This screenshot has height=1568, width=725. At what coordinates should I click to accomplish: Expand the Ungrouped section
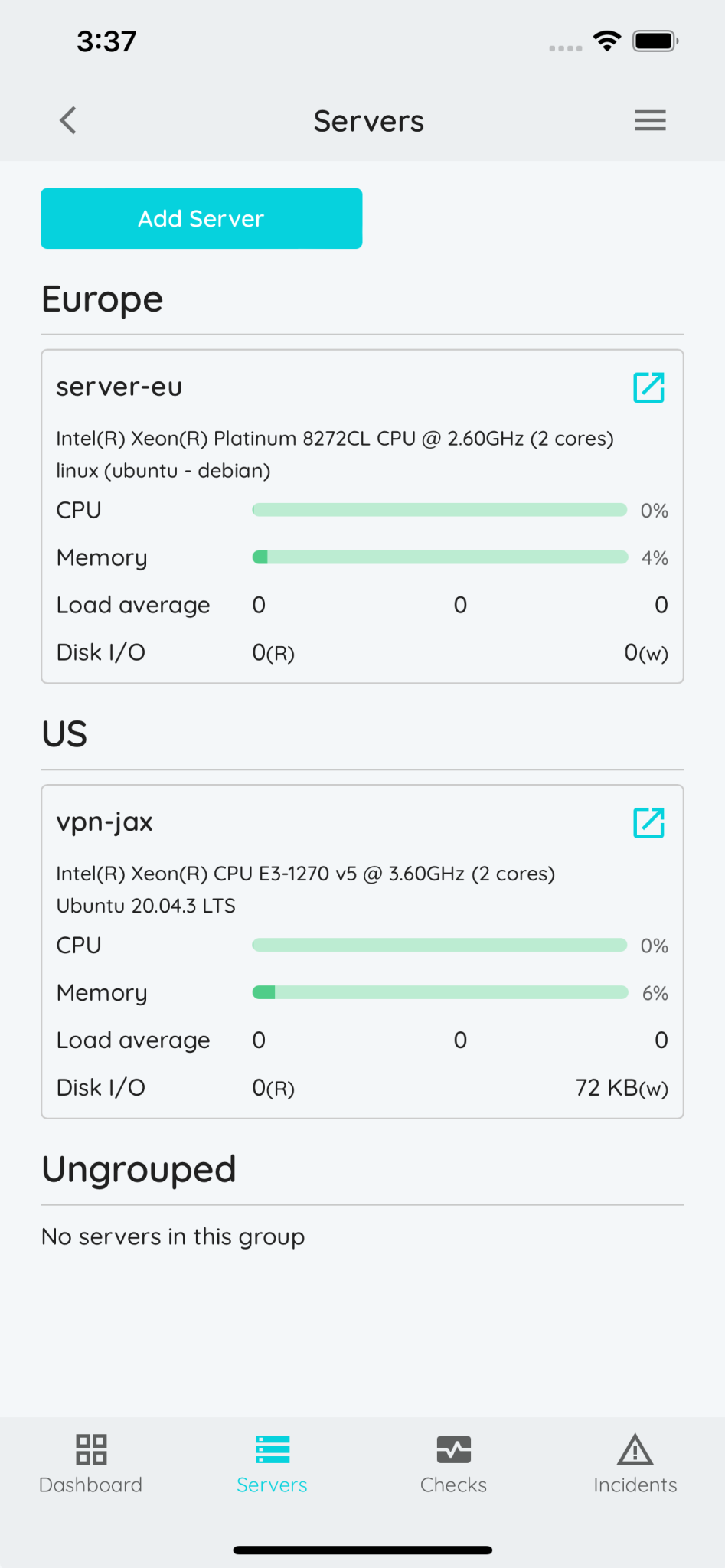tap(139, 1169)
